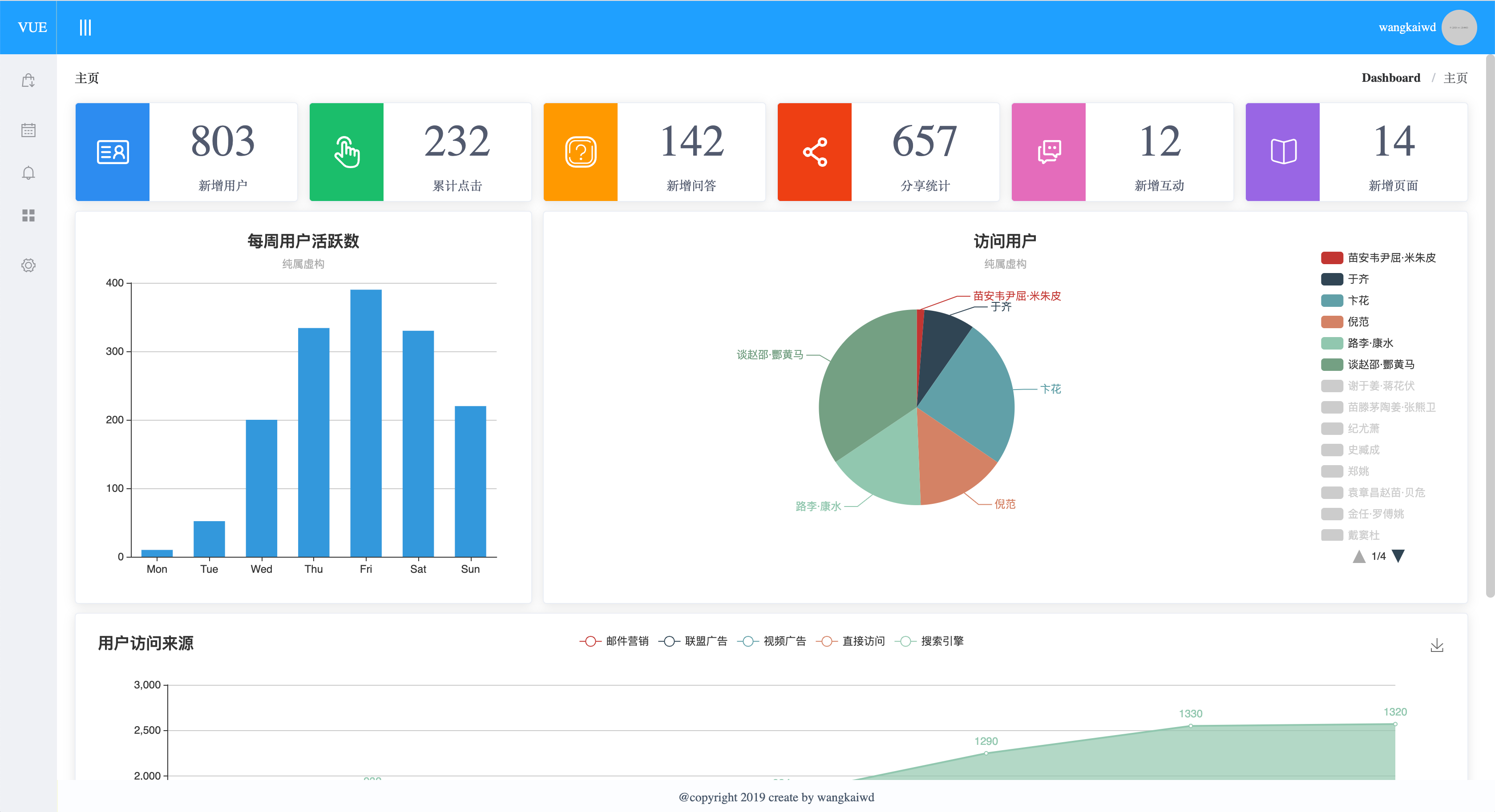Open the calendar sidebar menu
This screenshot has width=1495, height=812.
[x=28, y=130]
